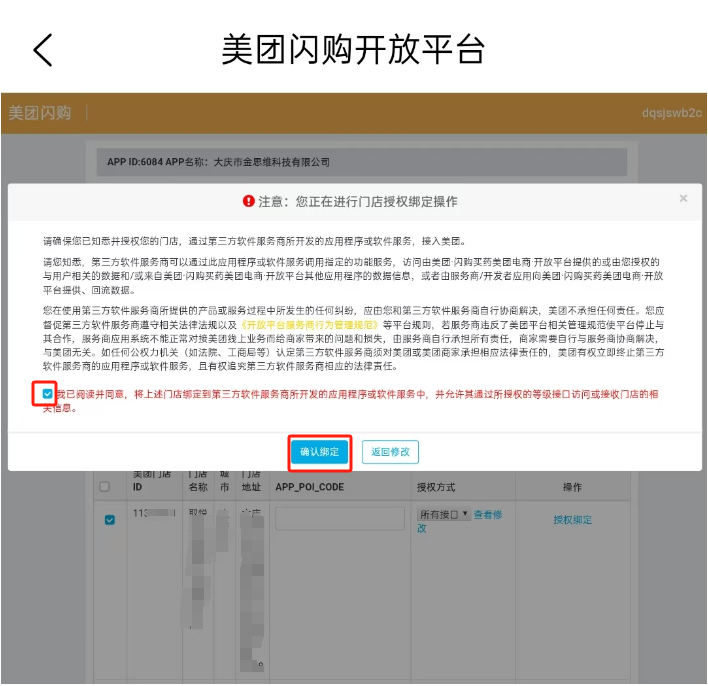This screenshot has height=686, width=708.
Task: Click the 美团闪购开放平台 page title
Action: click(x=353, y=49)
